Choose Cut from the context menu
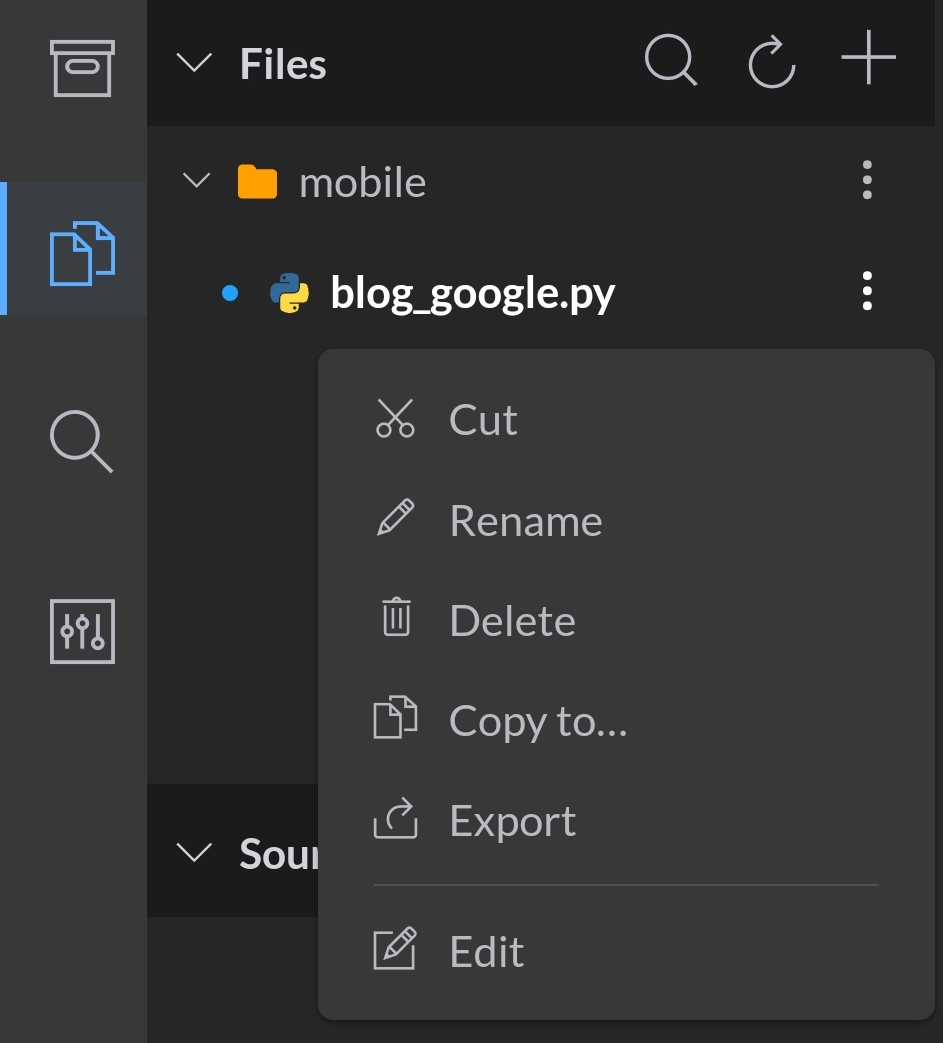The height and width of the screenshot is (1043, 943). click(x=626, y=419)
